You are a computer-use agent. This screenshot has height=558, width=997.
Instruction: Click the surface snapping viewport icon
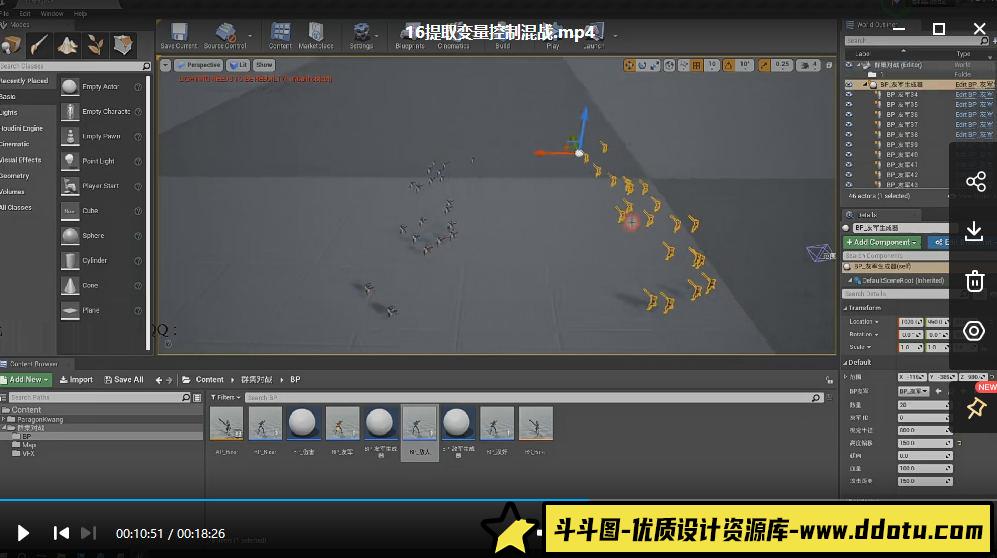(685, 65)
